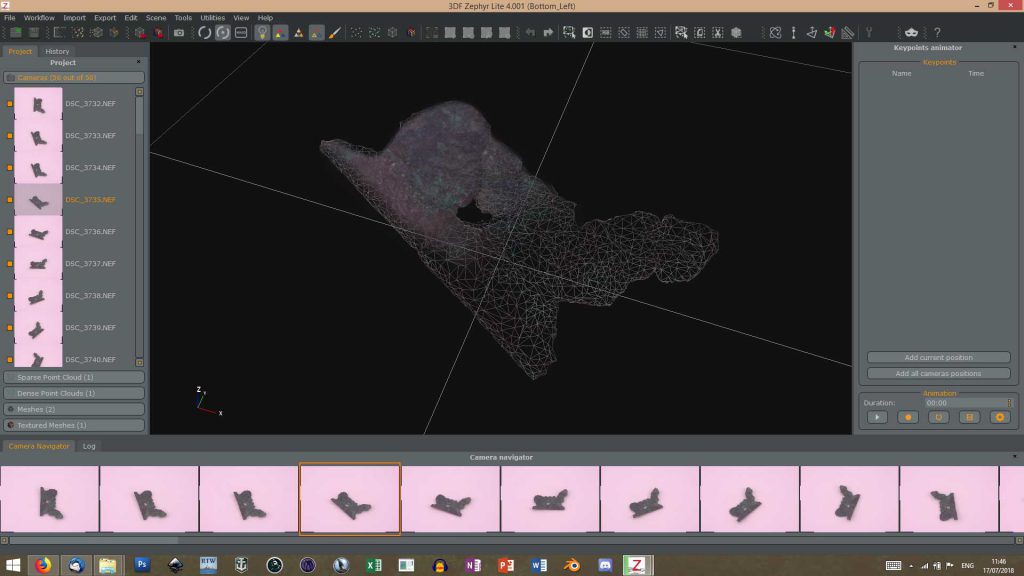Open Photoshop from the taskbar
Screen dimensions: 1024x576
coord(142,565)
